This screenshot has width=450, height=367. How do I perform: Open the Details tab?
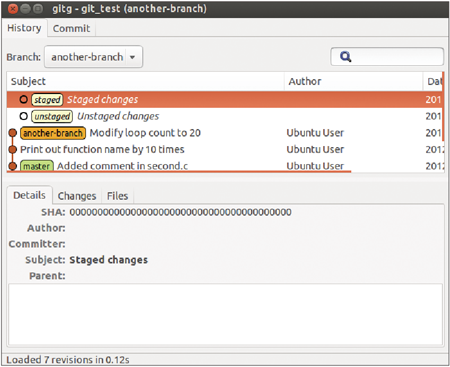click(x=29, y=195)
